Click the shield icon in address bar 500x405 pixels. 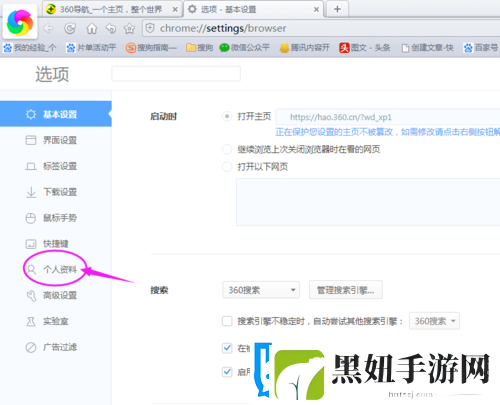click(x=150, y=28)
